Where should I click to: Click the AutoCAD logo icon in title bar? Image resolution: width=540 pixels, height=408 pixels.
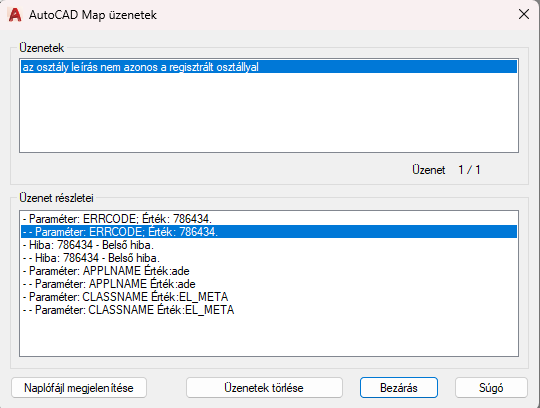15,15
